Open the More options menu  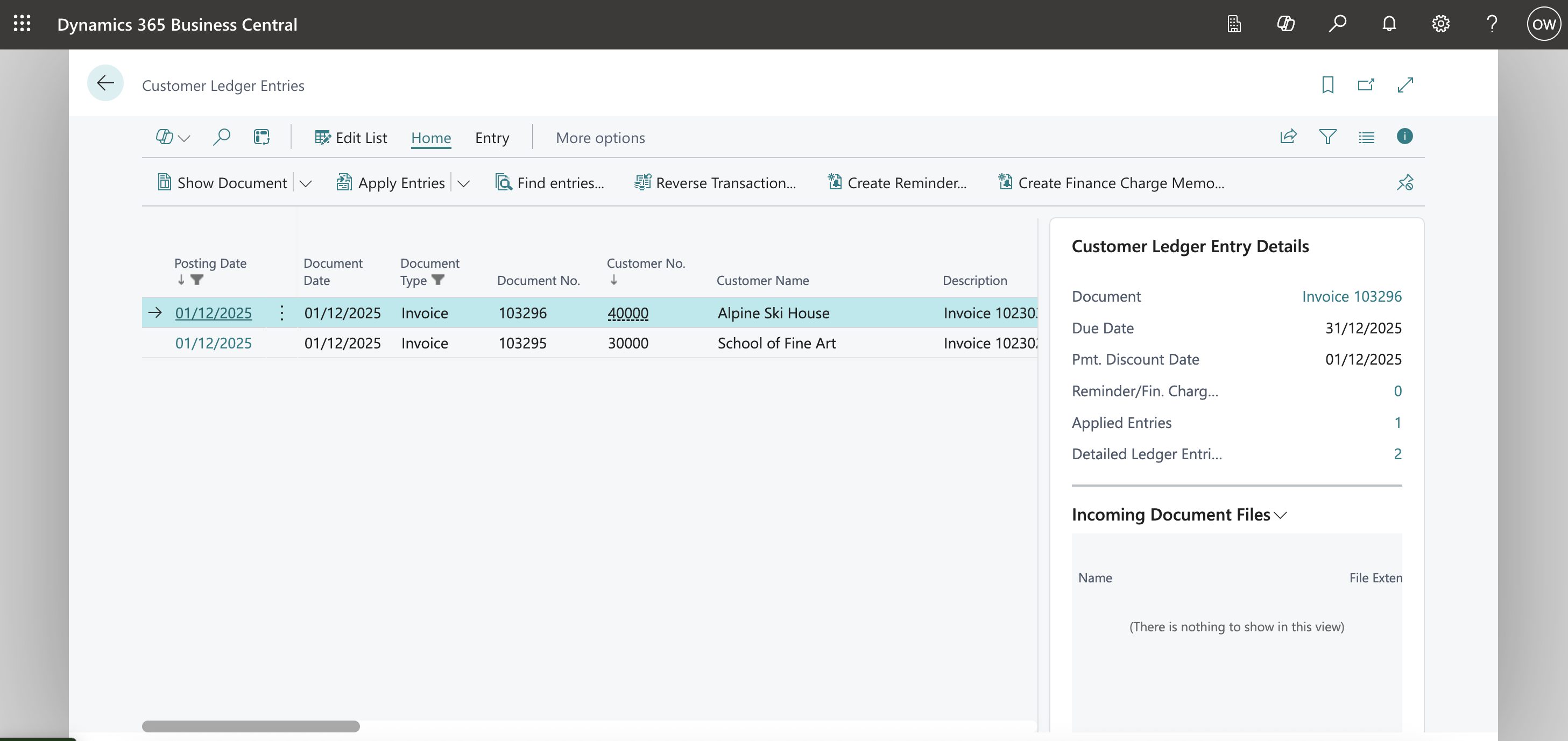click(x=600, y=138)
